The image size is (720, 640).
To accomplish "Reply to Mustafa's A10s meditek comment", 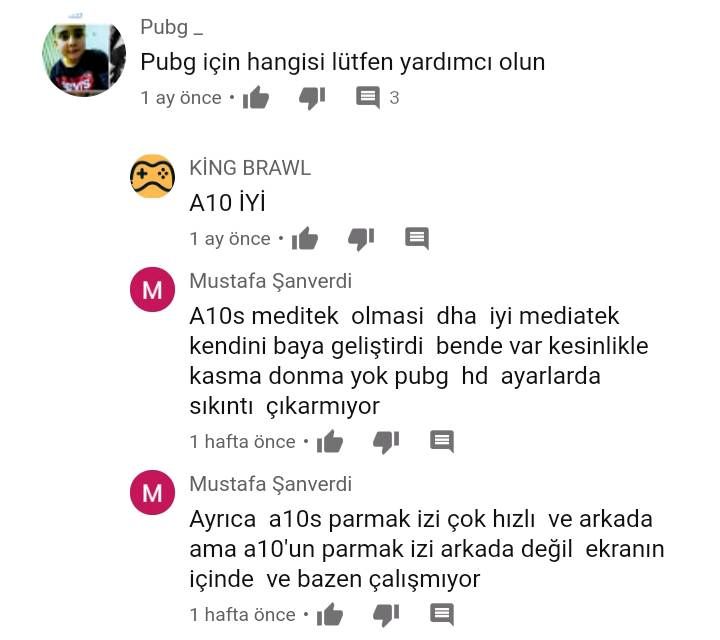I will 442,441.
